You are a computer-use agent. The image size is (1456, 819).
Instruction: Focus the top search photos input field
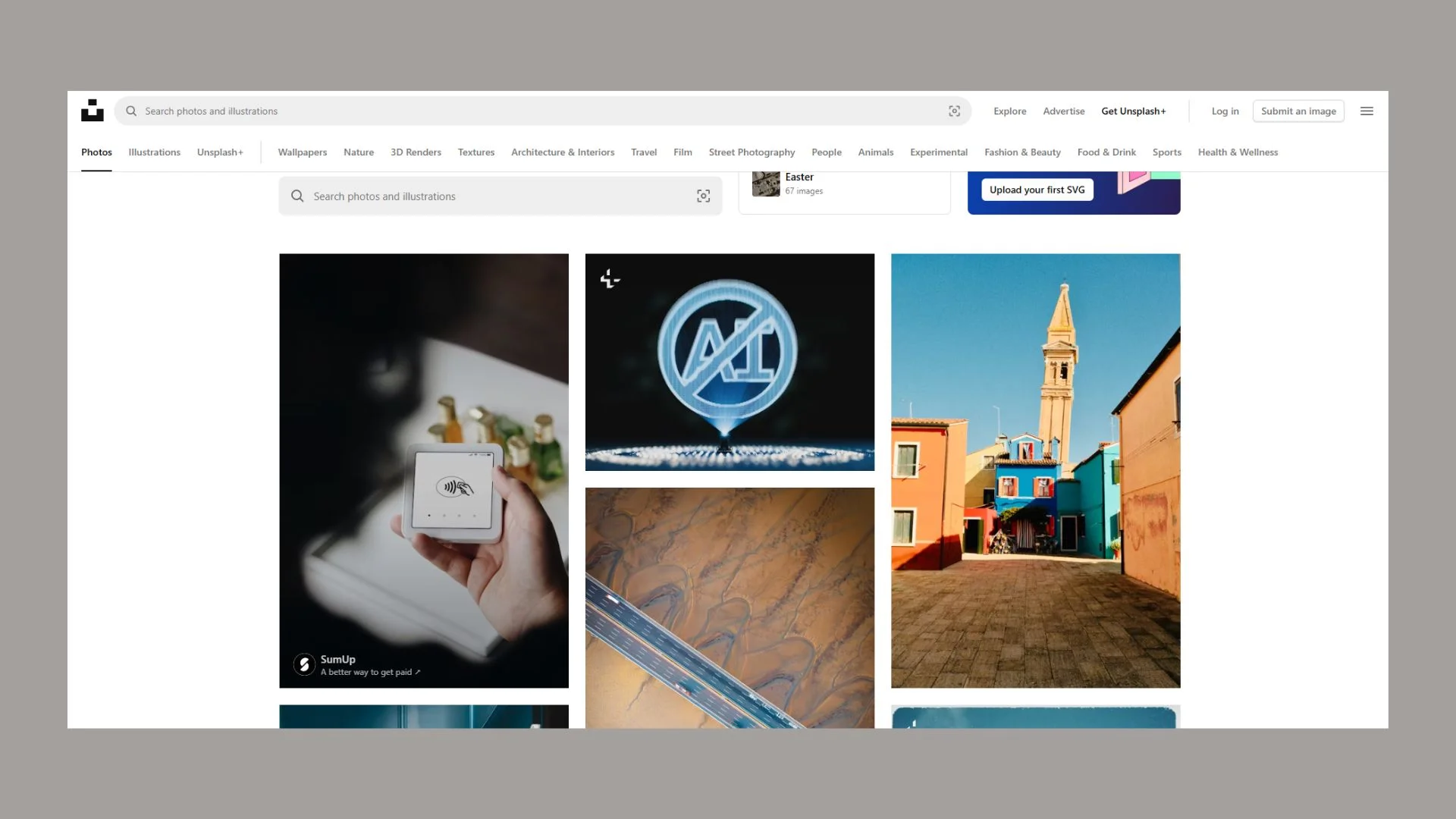point(531,111)
